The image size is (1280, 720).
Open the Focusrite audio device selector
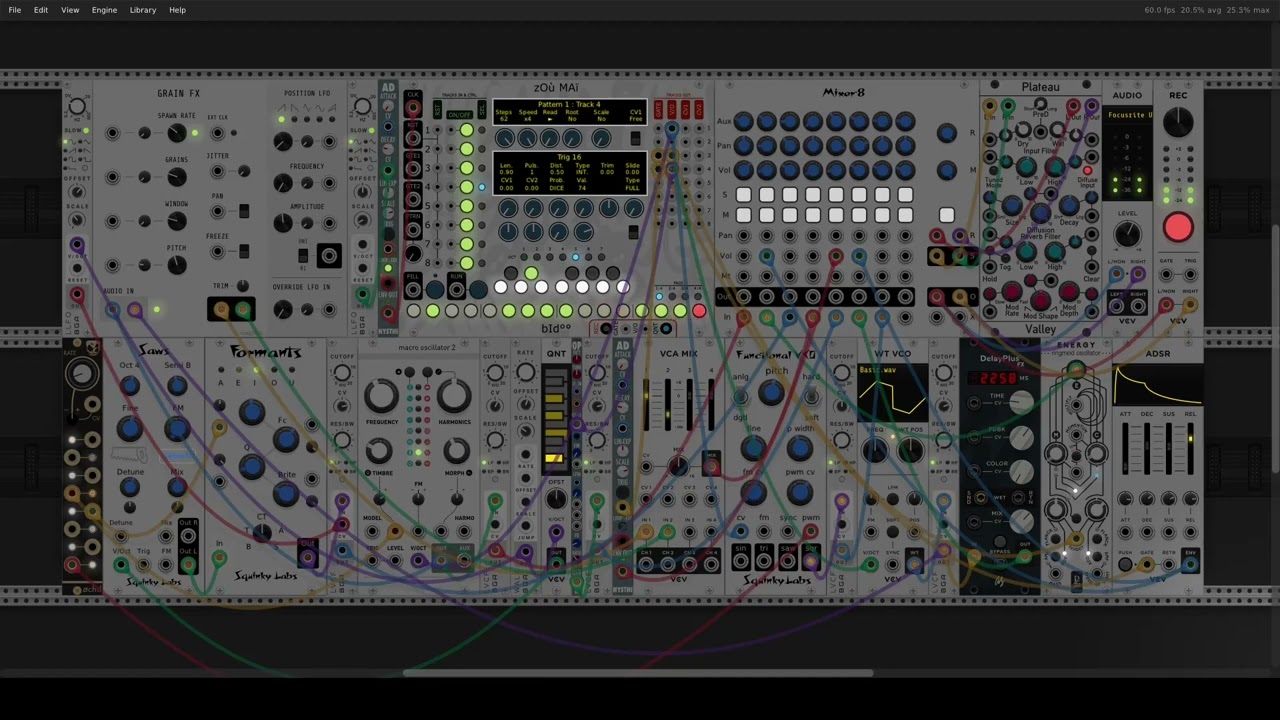pyautogui.click(x=1128, y=115)
